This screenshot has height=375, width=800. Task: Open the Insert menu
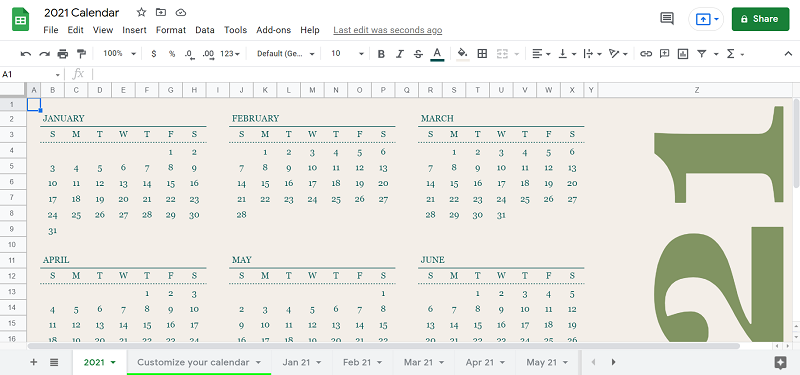pos(134,30)
